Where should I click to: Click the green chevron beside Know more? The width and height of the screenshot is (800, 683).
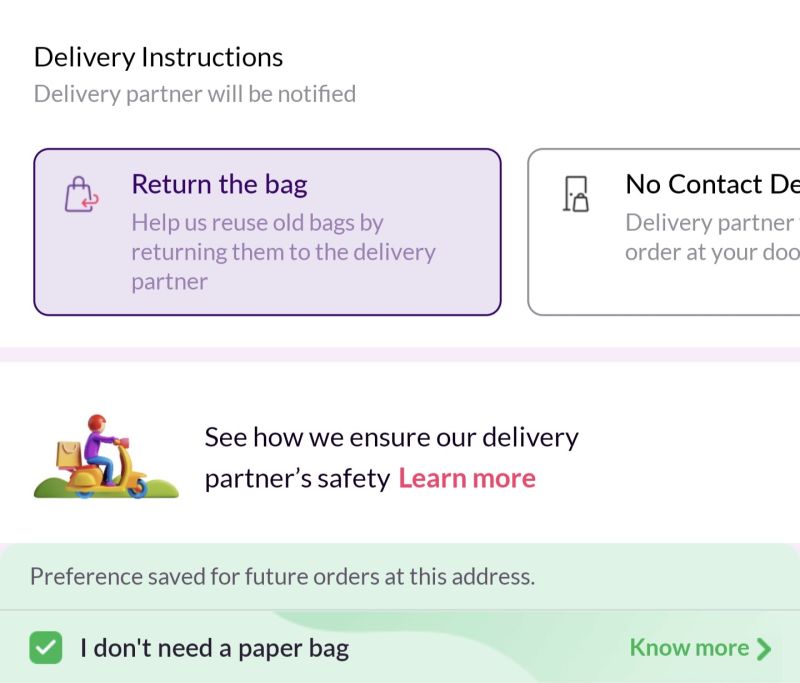(764, 649)
